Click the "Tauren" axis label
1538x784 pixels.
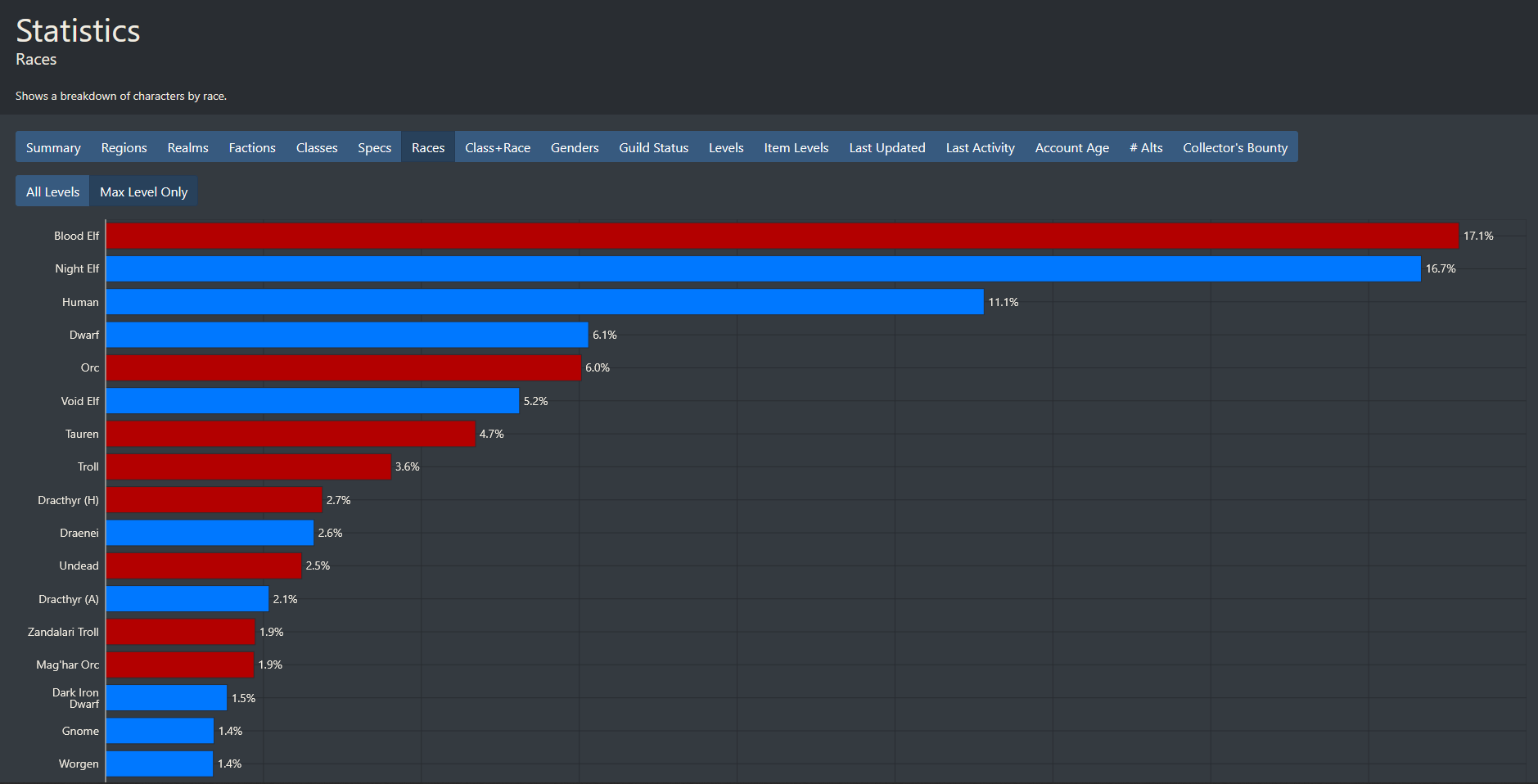click(82, 434)
